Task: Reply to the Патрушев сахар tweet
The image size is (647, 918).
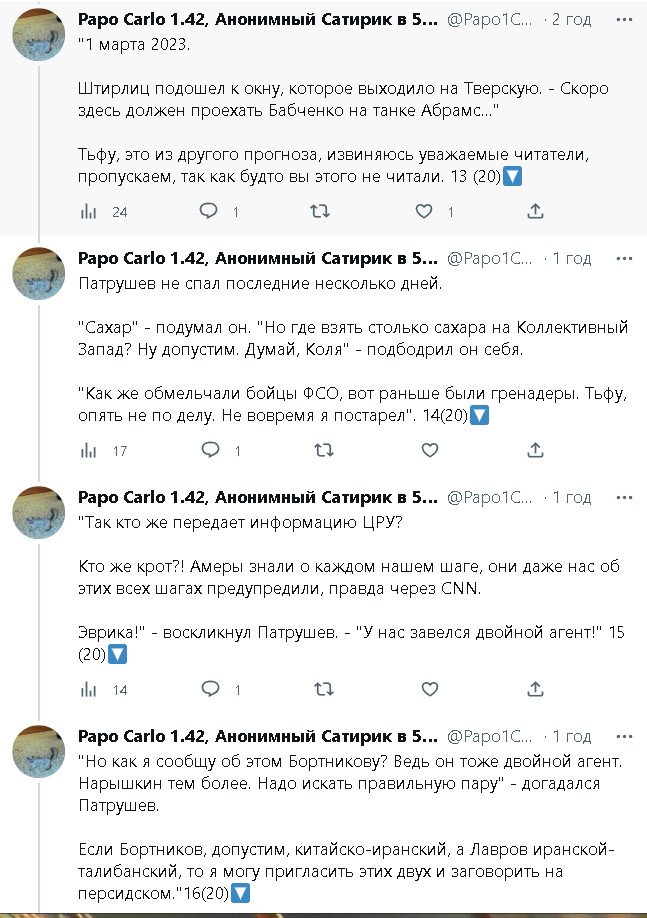Action: tap(208, 450)
